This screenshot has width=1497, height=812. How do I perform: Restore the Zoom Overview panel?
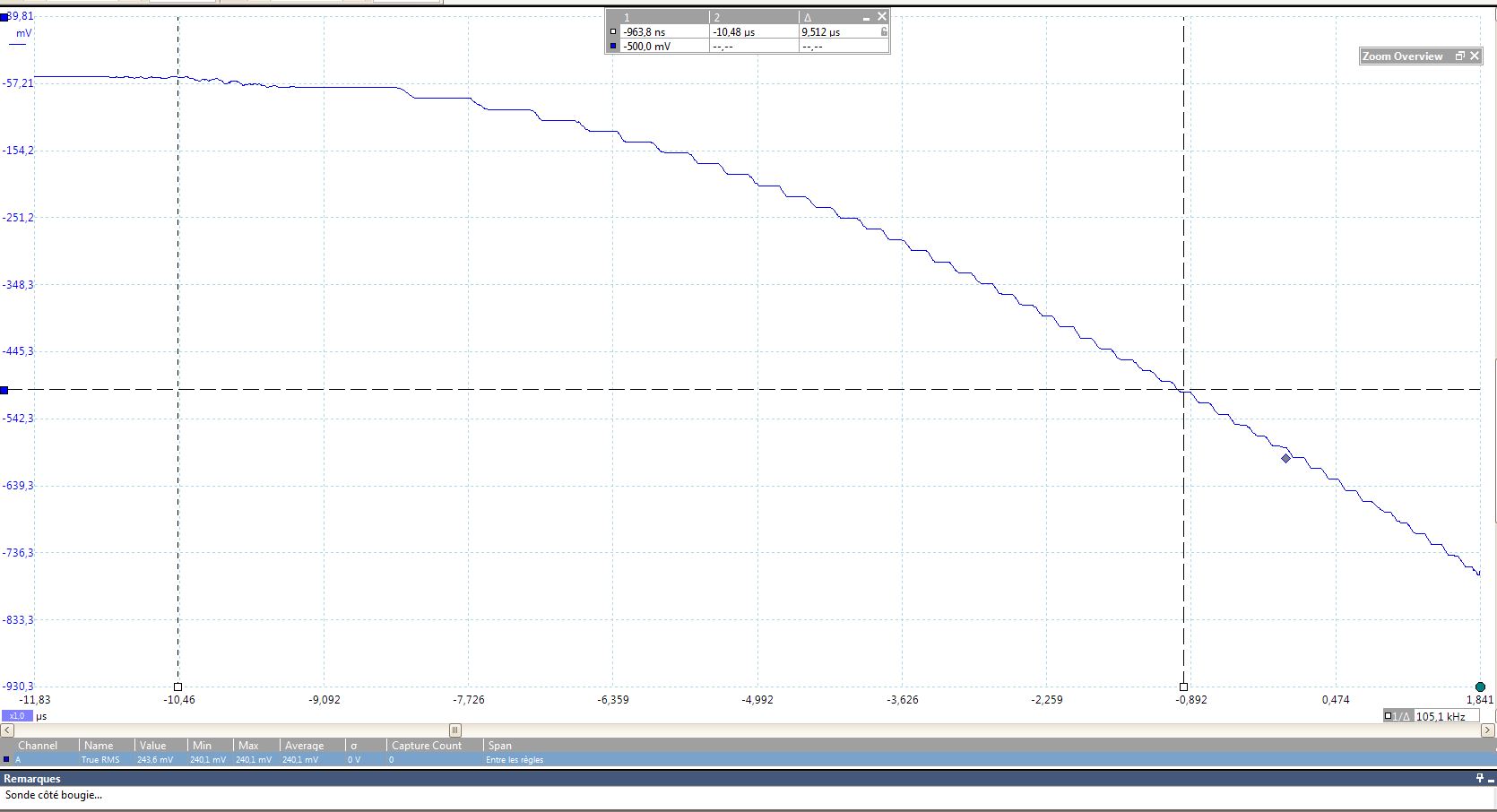tap(1459, 56)
